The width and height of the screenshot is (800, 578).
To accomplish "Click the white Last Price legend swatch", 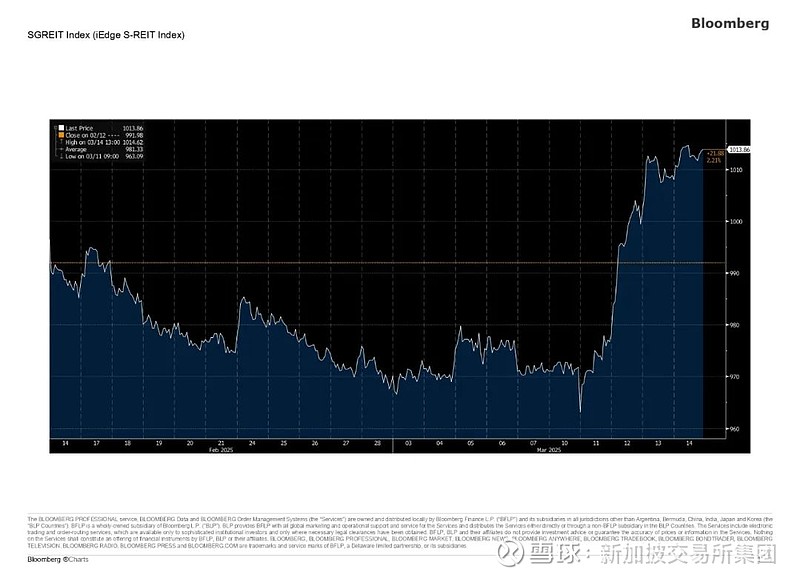I will click(x=61, y=128).
